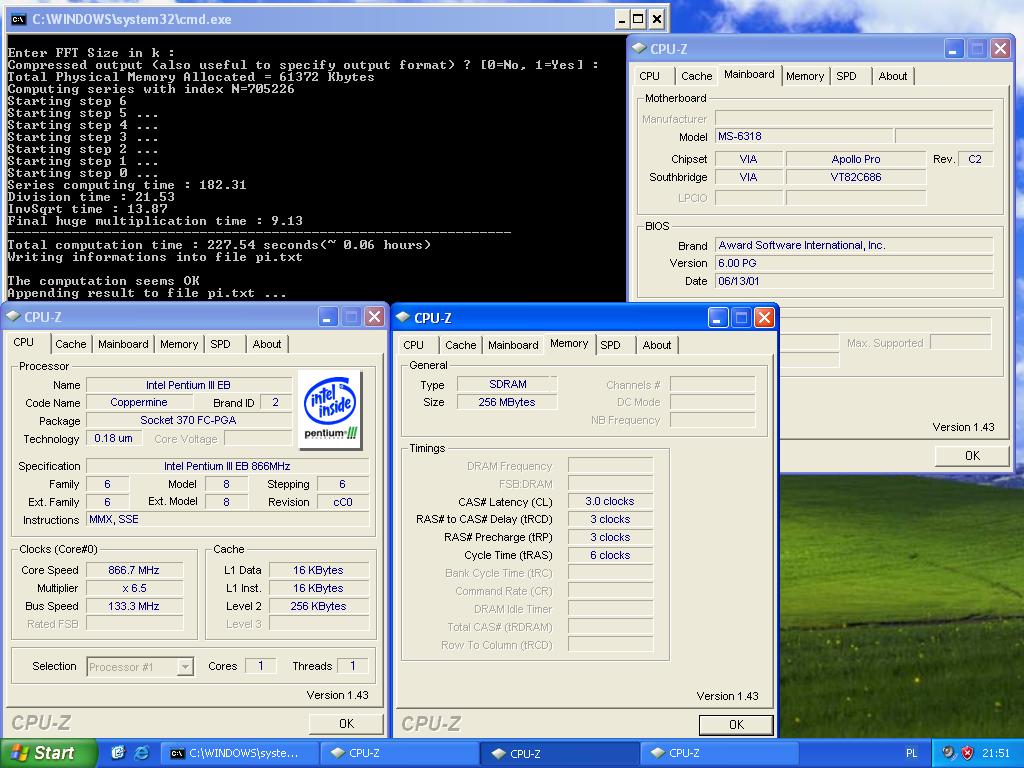
Task: Activate the second CPU-Z taskbar button
Action: [x=560, y=753]
